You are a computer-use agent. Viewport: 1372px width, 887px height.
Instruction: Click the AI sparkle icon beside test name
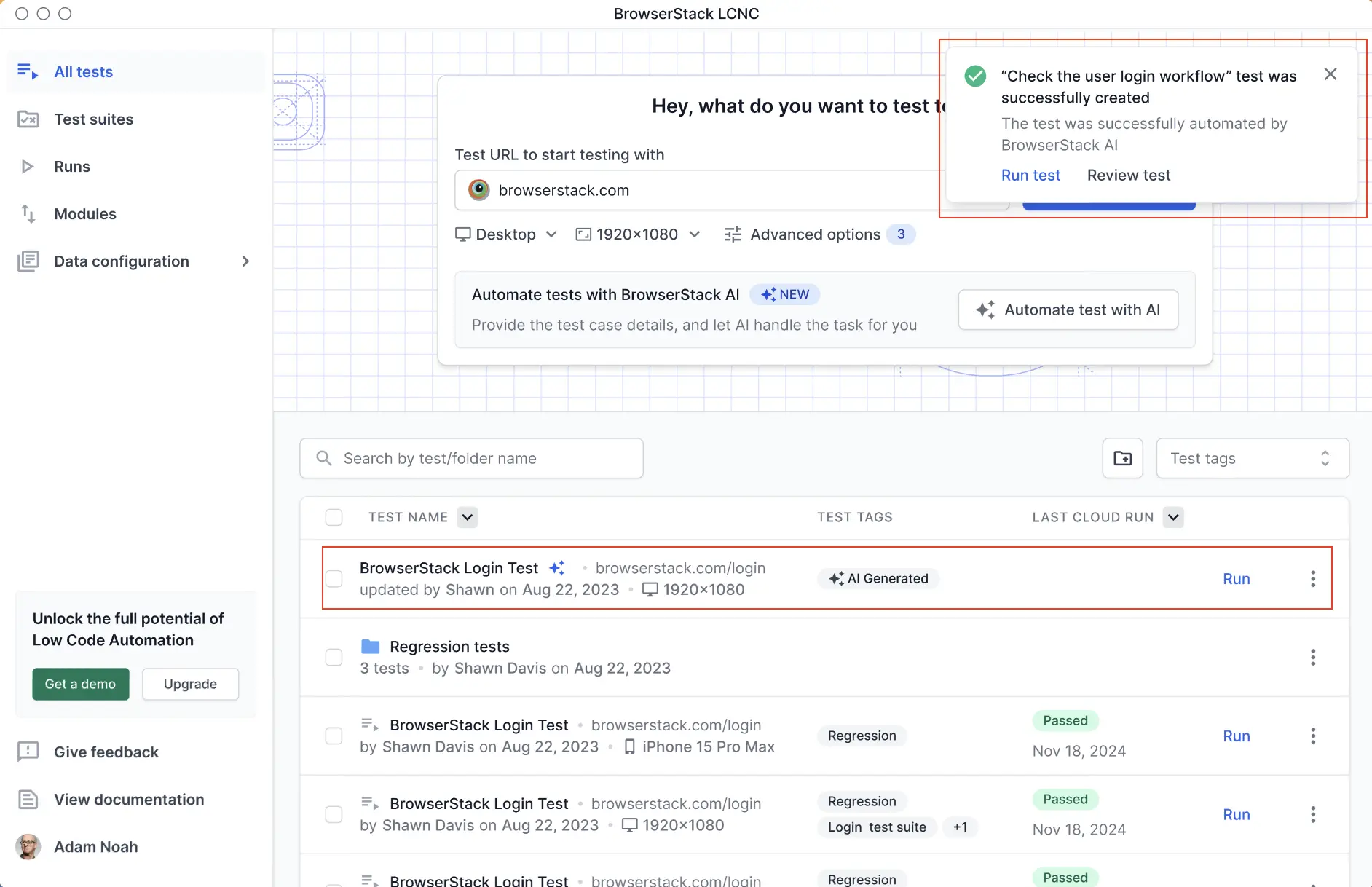557,568
